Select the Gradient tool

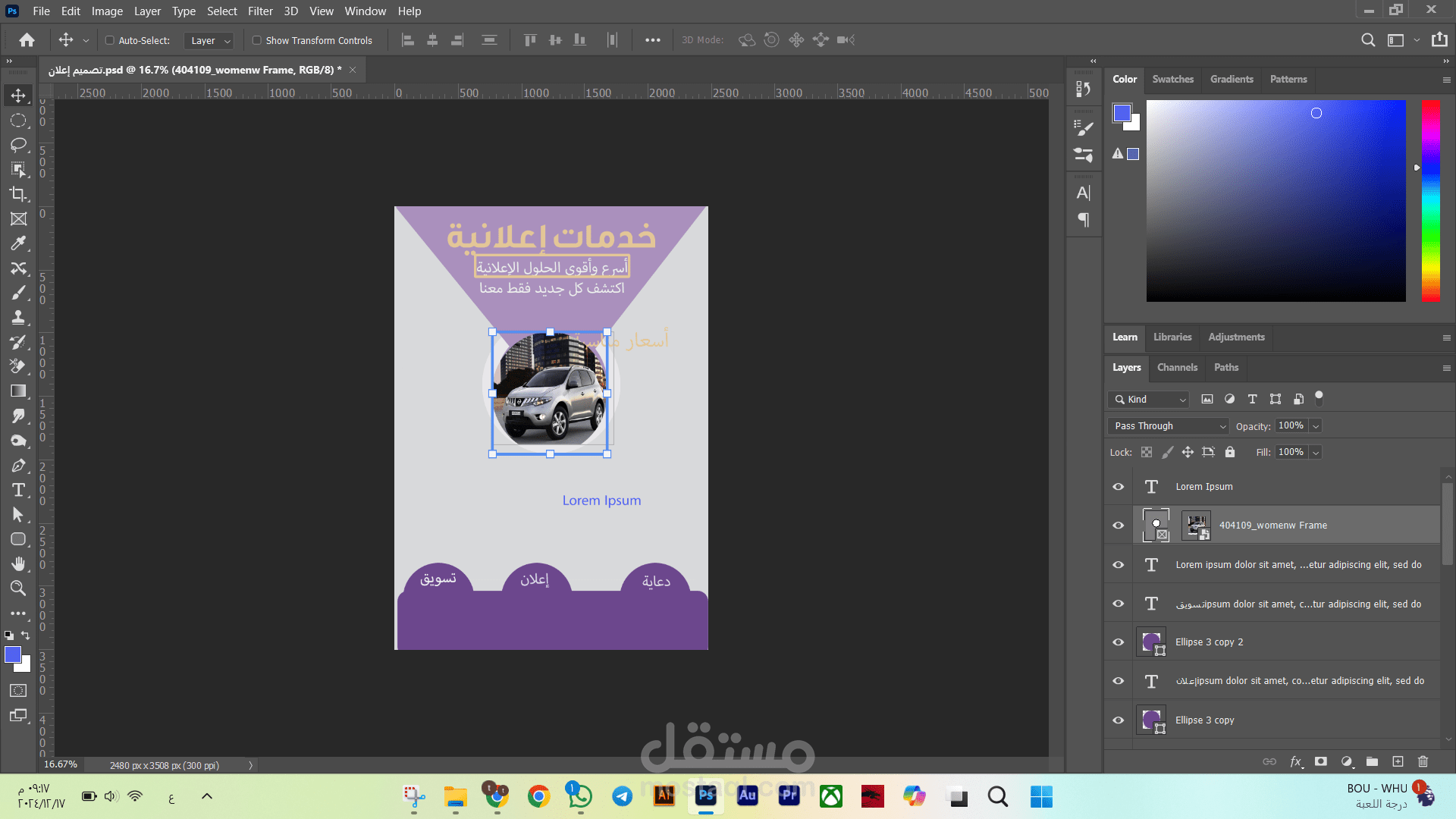pyautogui.click(x=18, y=391)
